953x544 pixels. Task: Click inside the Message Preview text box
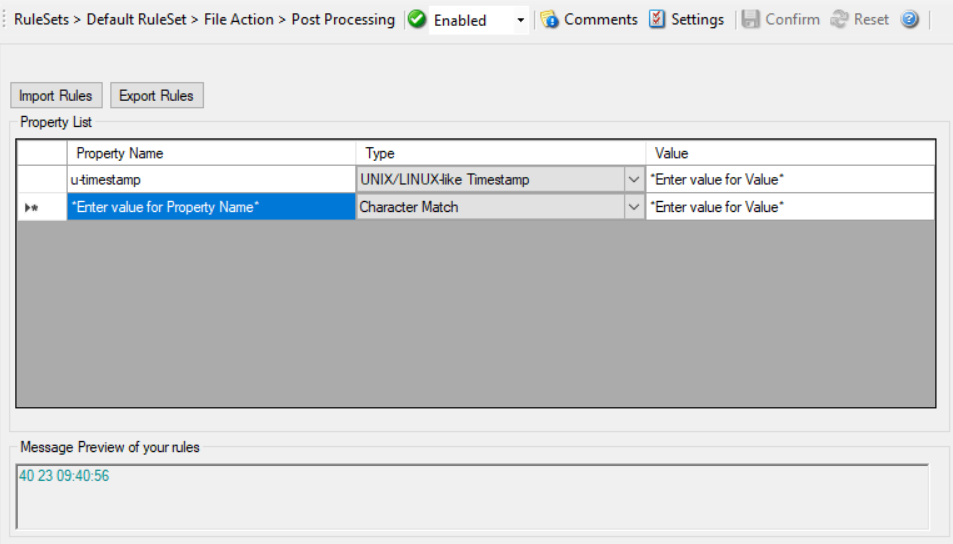[x=472, y=497]
